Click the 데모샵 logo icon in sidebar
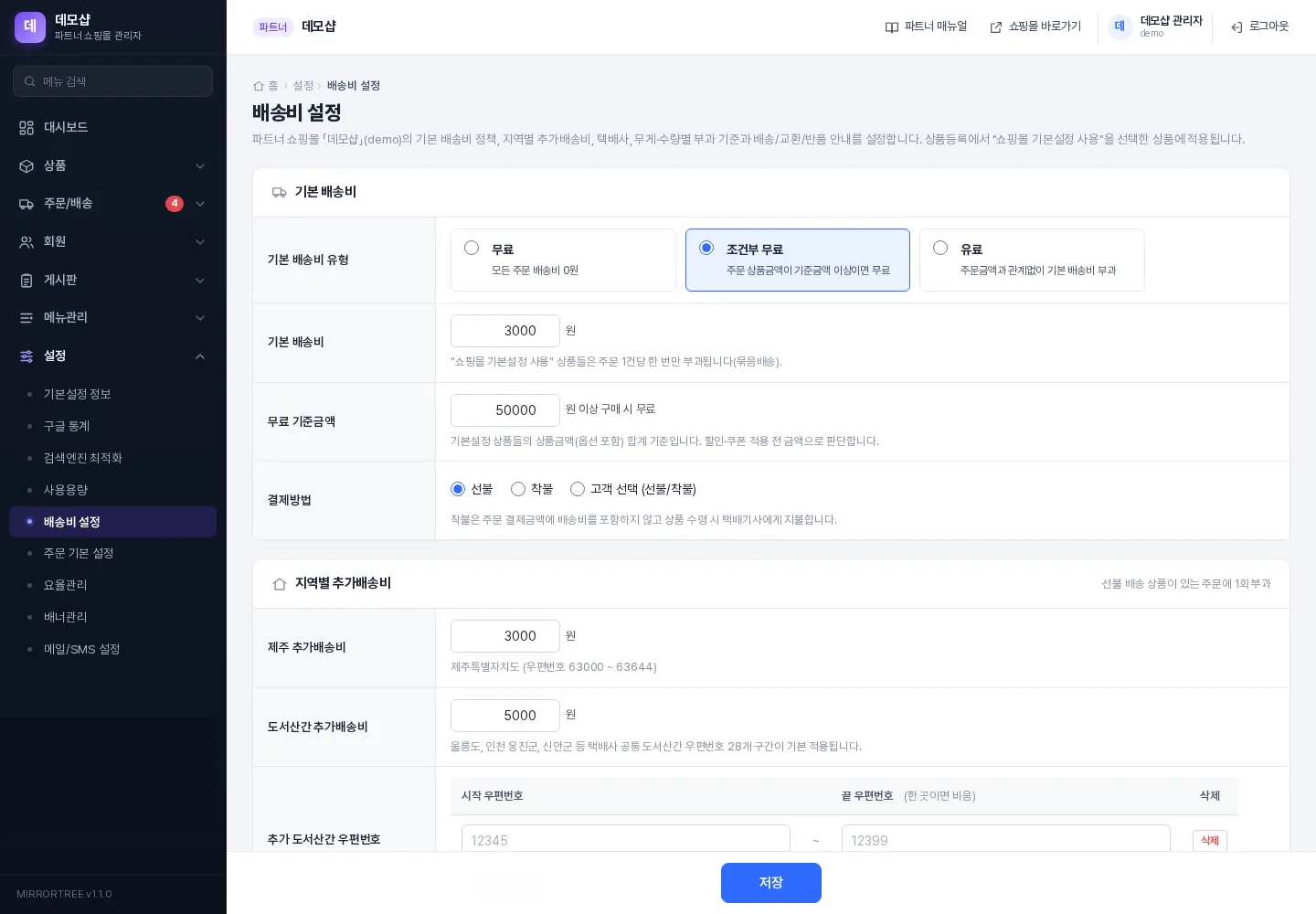 tap(30, 27)
